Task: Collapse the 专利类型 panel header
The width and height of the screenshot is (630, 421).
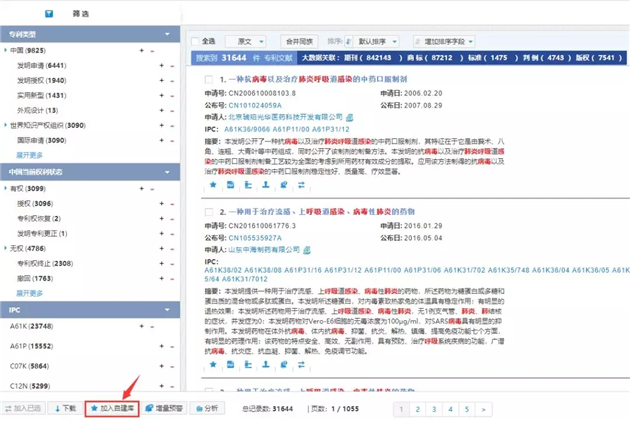Action: click(168, 33)
